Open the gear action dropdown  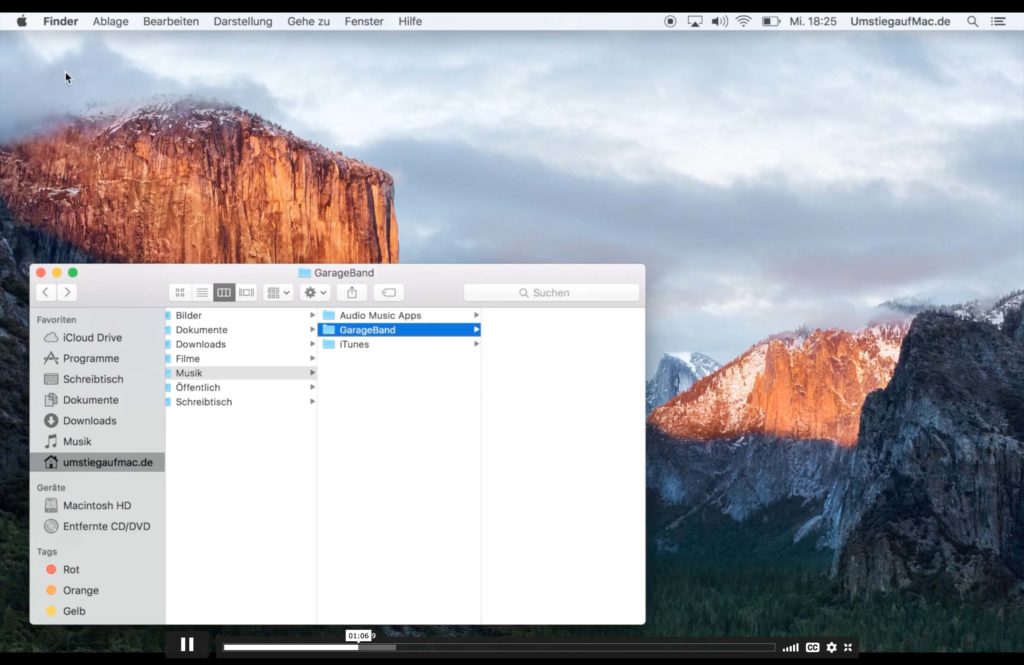315,293
